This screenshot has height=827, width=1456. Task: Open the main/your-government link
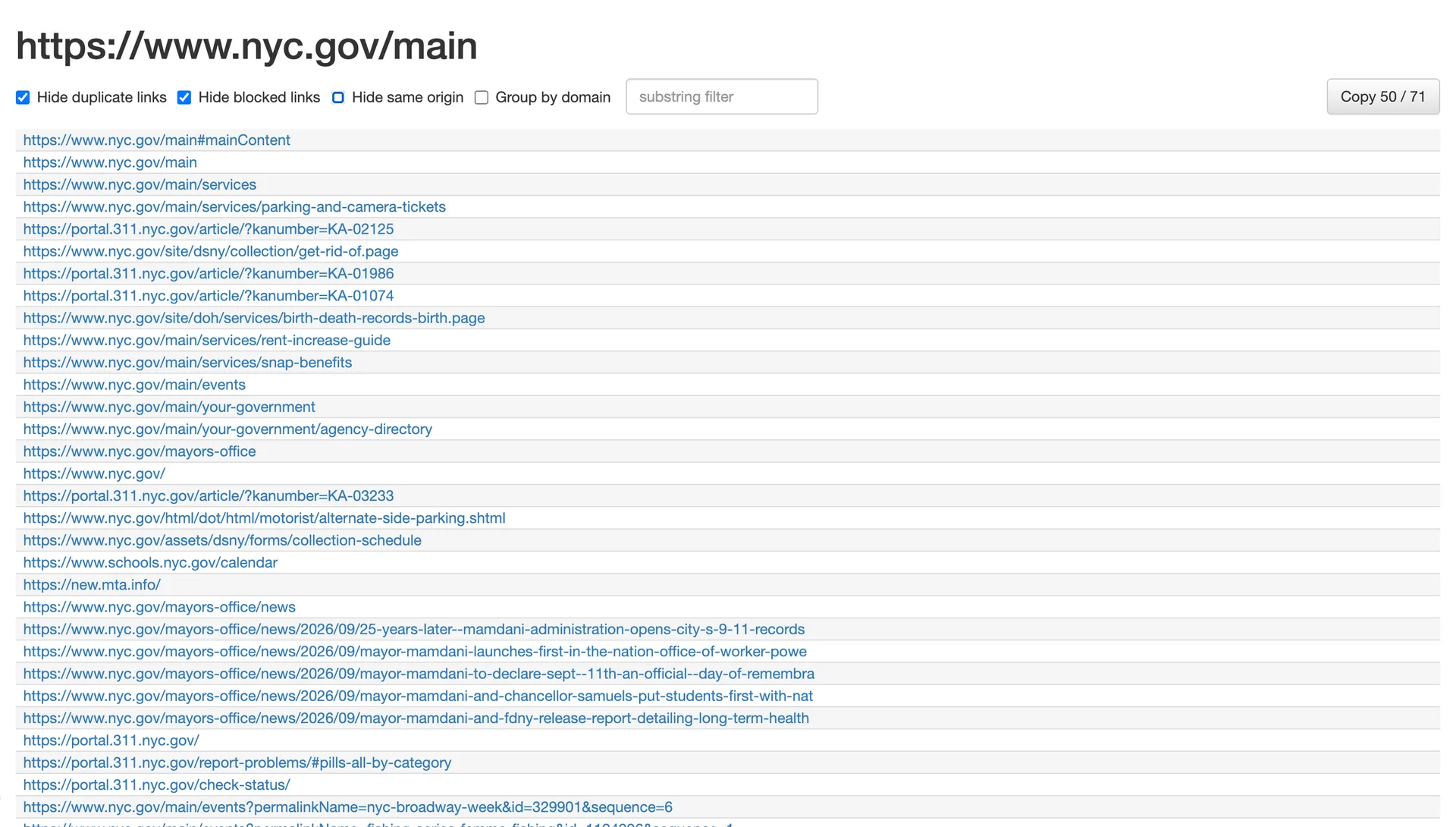[x=169, y=407]
